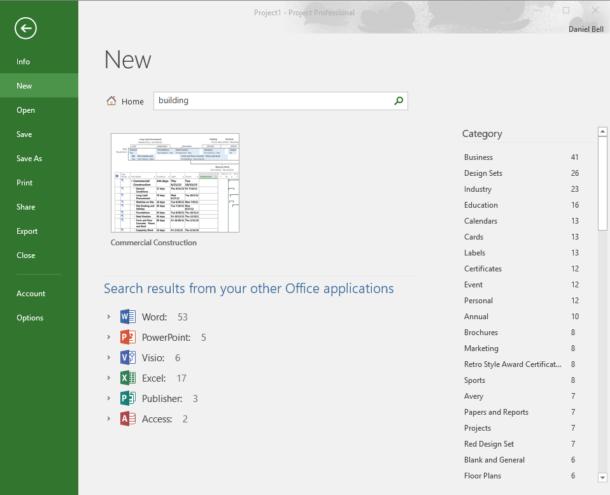Click the Publisher application icon
610x495 pixels.
click(x=128, y=398)
